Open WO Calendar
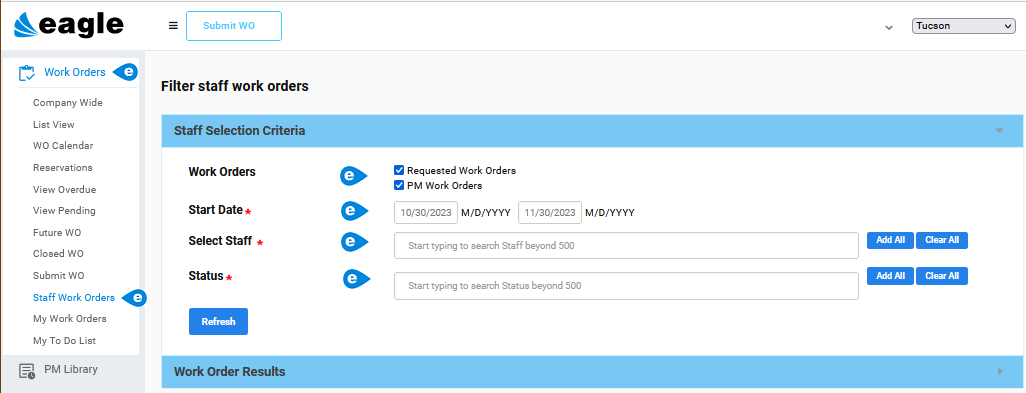The width and height of the screenshot is (1026, 393). 63,146
